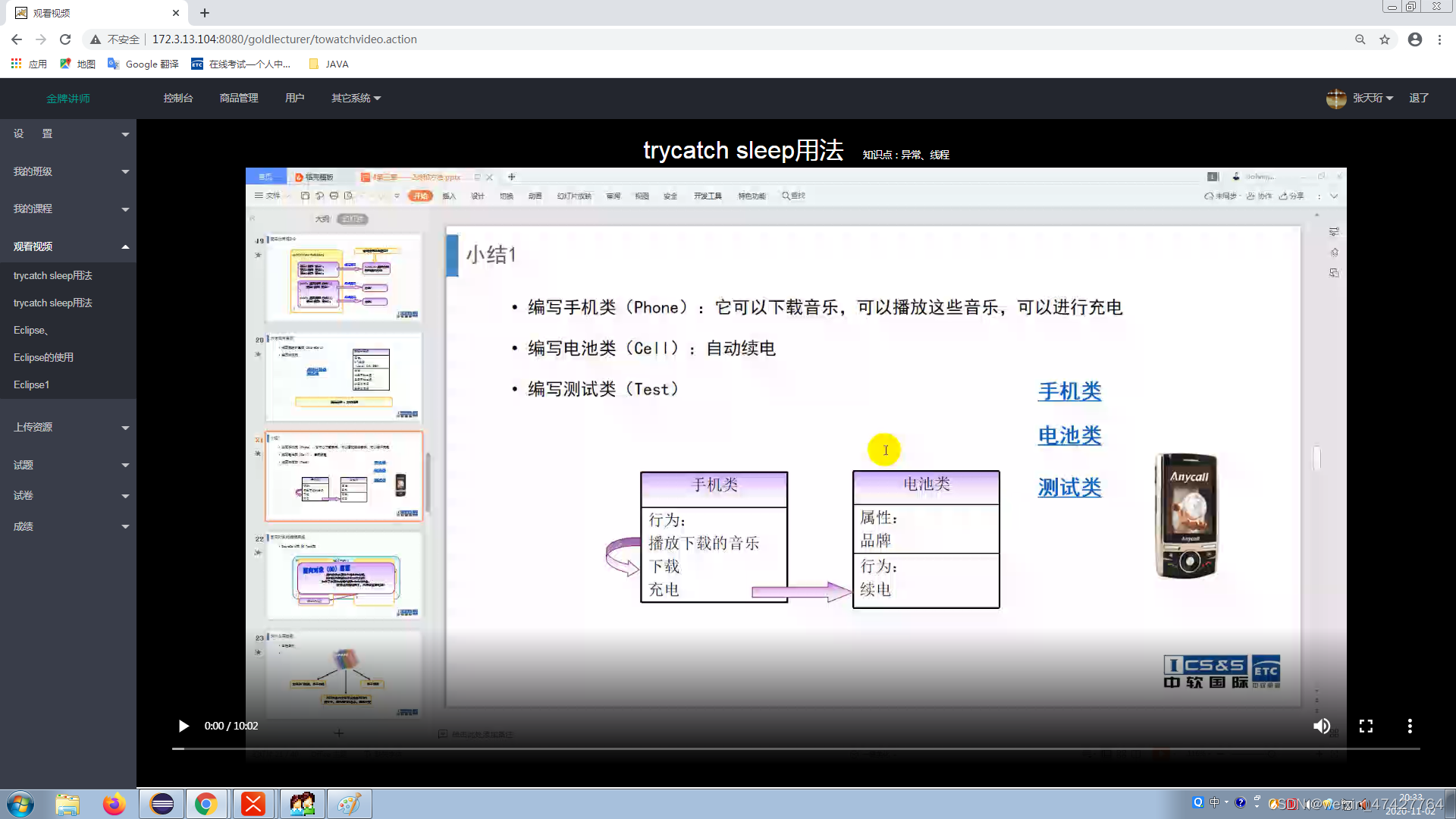Open the 商品管理 menu item
This screenshot has height=819, width=1456.
pos(239,98)
